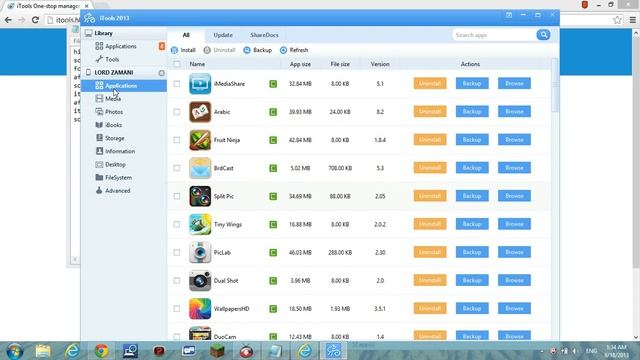The width and height of the screenshot is (640, 360).
Task: Select the Tiny Wings app icon
Action: click(x=200, y=224)
